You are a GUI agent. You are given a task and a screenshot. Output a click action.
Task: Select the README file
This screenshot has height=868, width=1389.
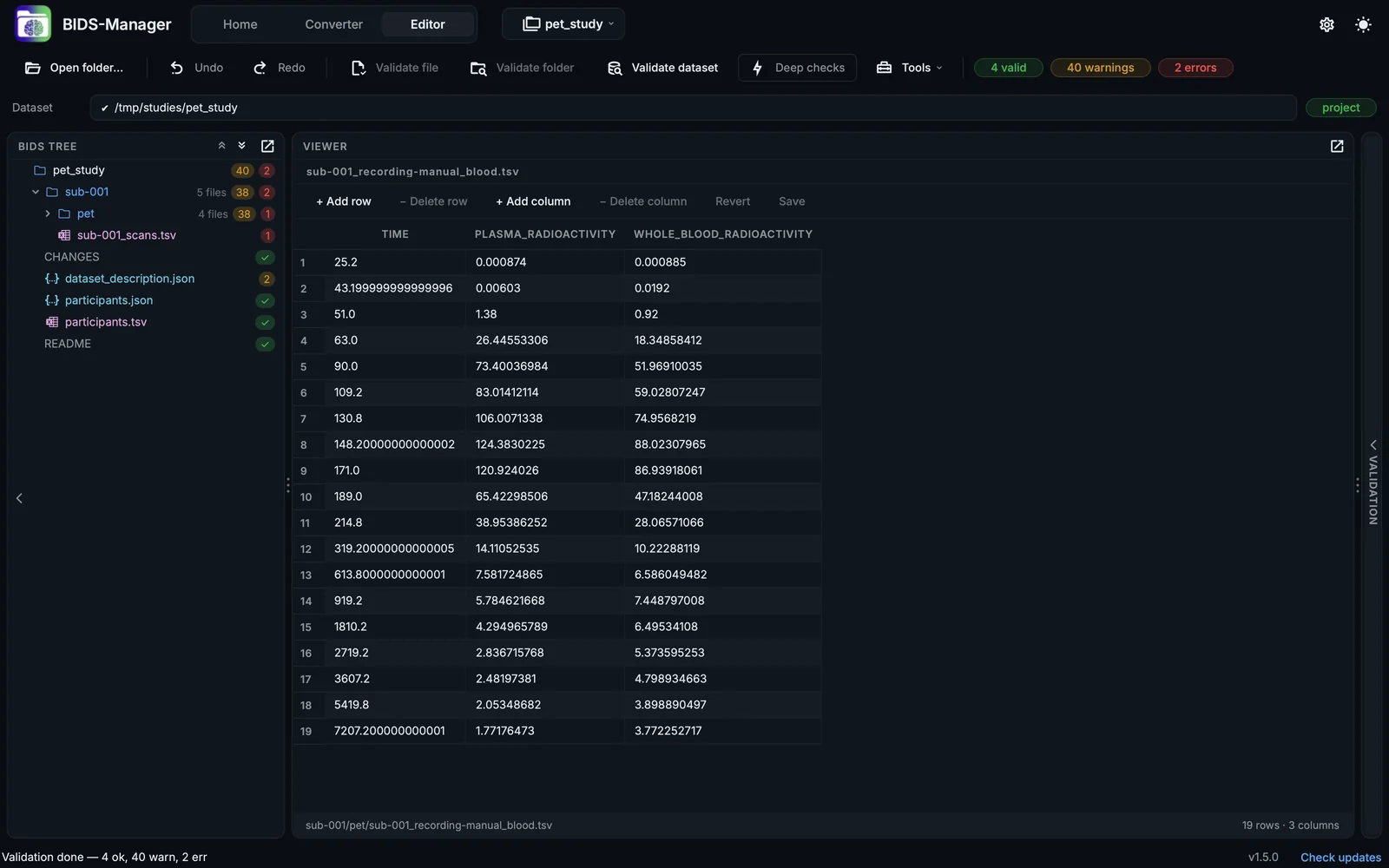click(68, 344)
